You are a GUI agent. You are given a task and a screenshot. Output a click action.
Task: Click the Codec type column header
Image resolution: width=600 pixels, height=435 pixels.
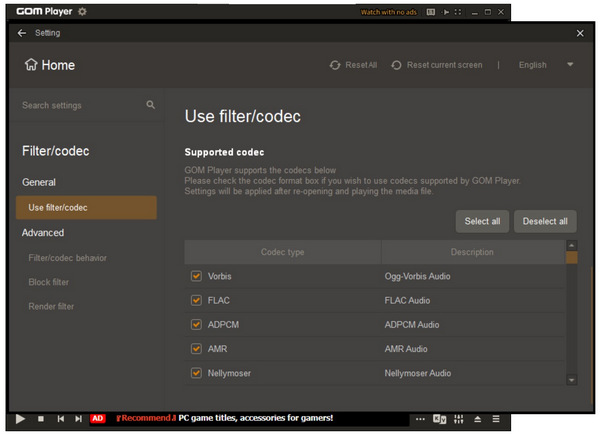(x=282, y=252)
